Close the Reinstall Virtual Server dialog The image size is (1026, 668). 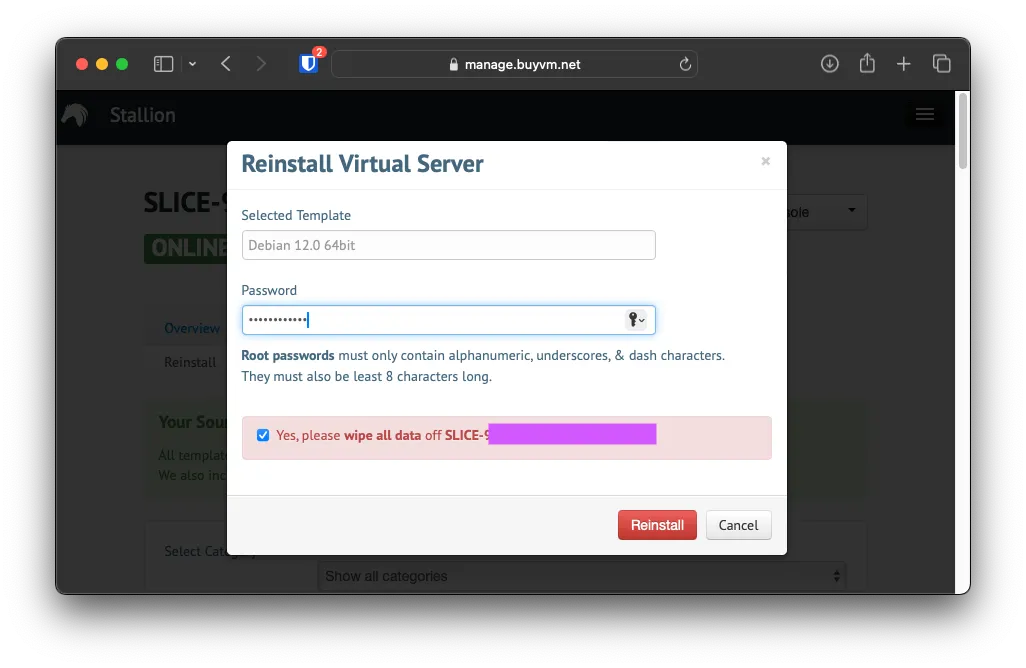pyautogui.click(x=765, y=161)
